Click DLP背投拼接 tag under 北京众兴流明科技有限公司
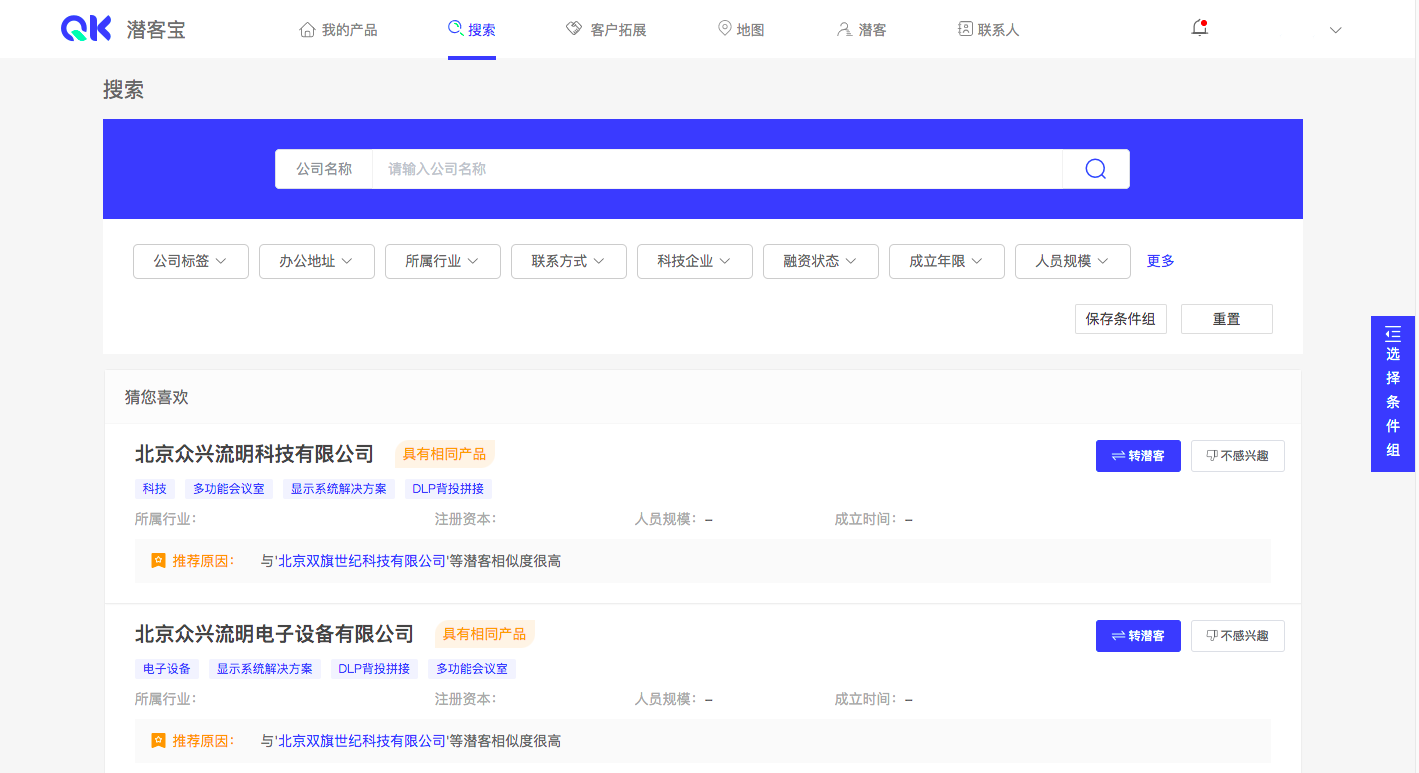Image resolution: width=1419 pixels, height=773 pixels. (448, 489)
